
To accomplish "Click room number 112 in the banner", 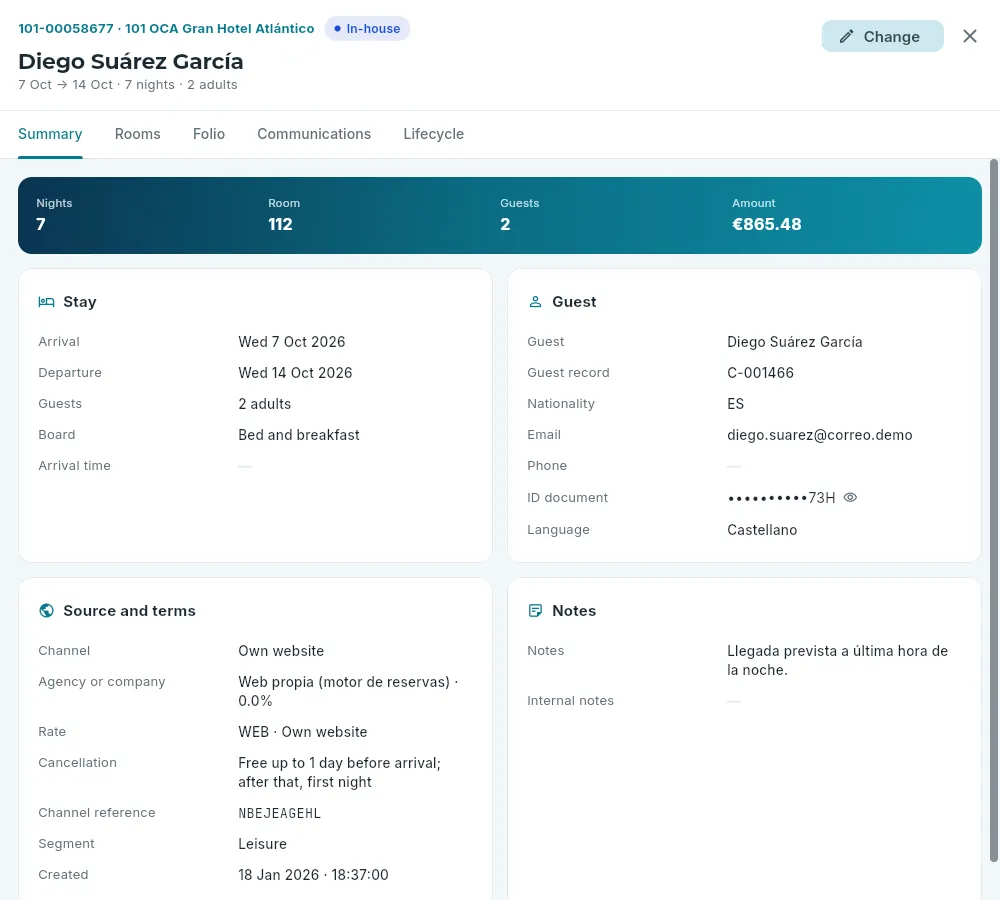I will click(x=280, y=225).
